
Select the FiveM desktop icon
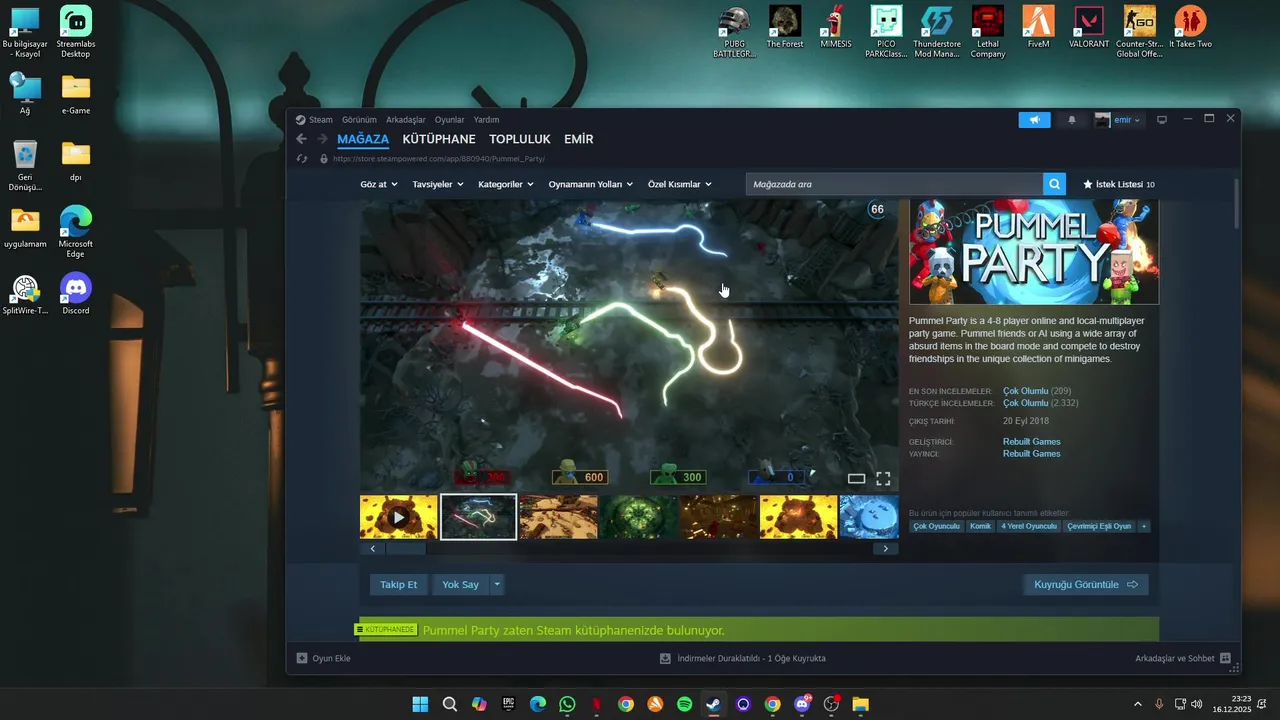click(x=1038, y=27)
